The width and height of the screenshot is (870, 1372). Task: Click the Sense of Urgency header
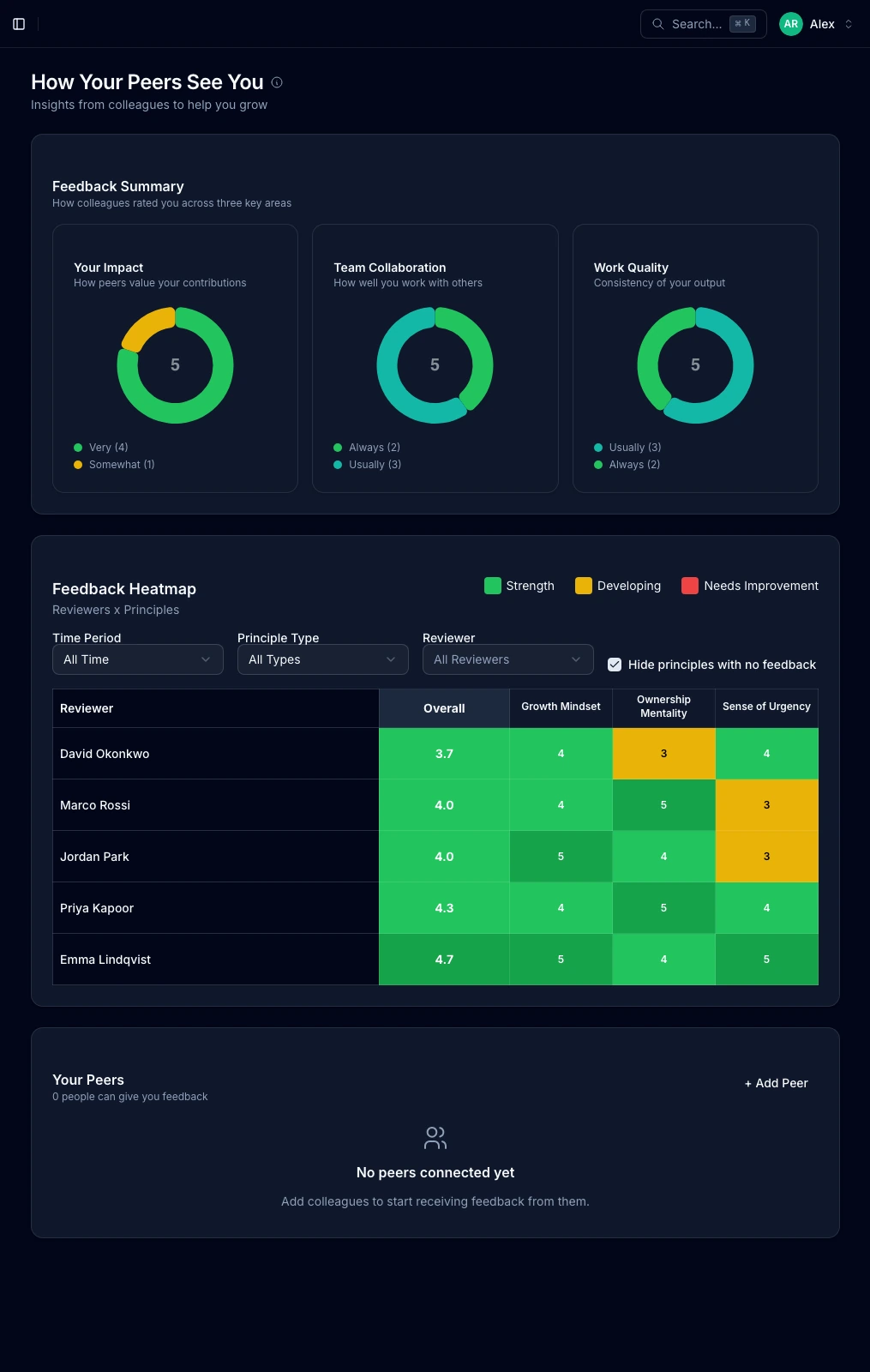[766, 707]
